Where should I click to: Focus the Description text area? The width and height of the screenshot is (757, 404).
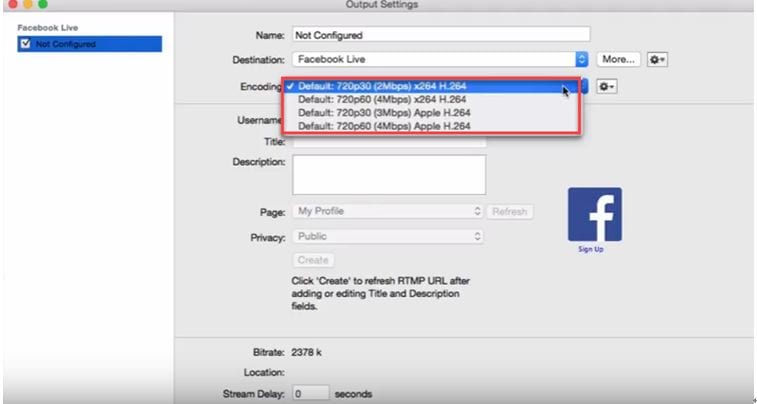pyautogui.click(x=389, y=175)
